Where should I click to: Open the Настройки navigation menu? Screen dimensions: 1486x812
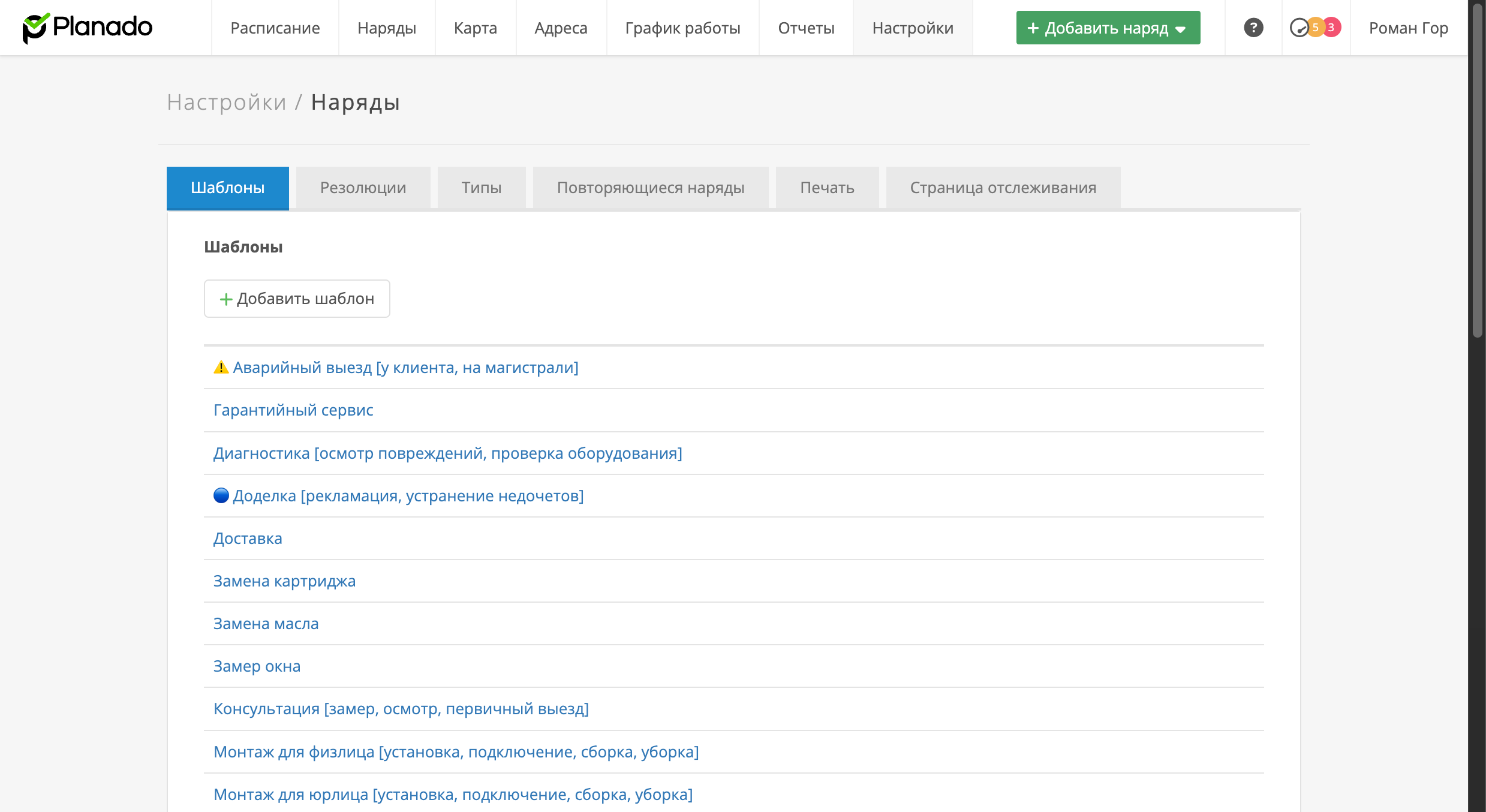click(912, 28)
